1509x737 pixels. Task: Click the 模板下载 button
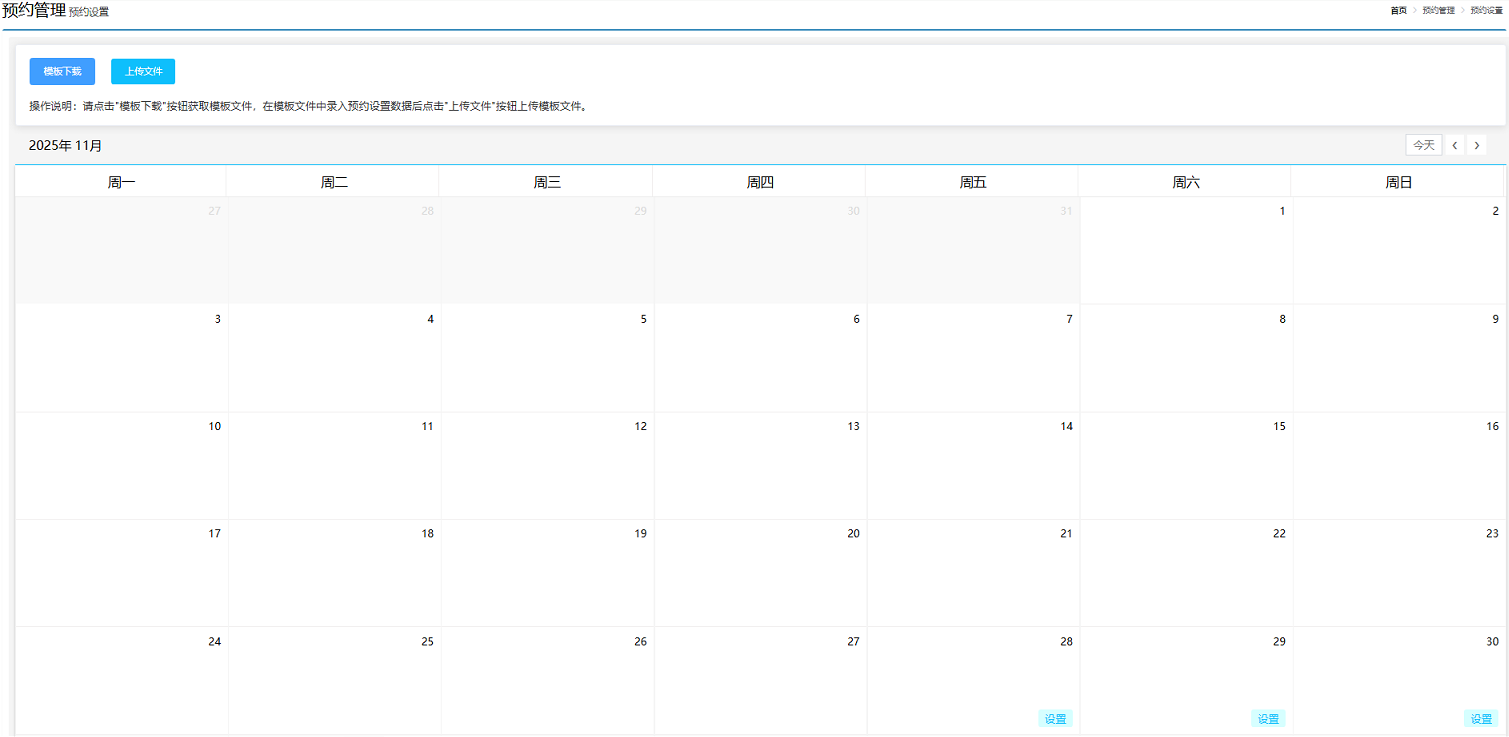pos(62,72)
